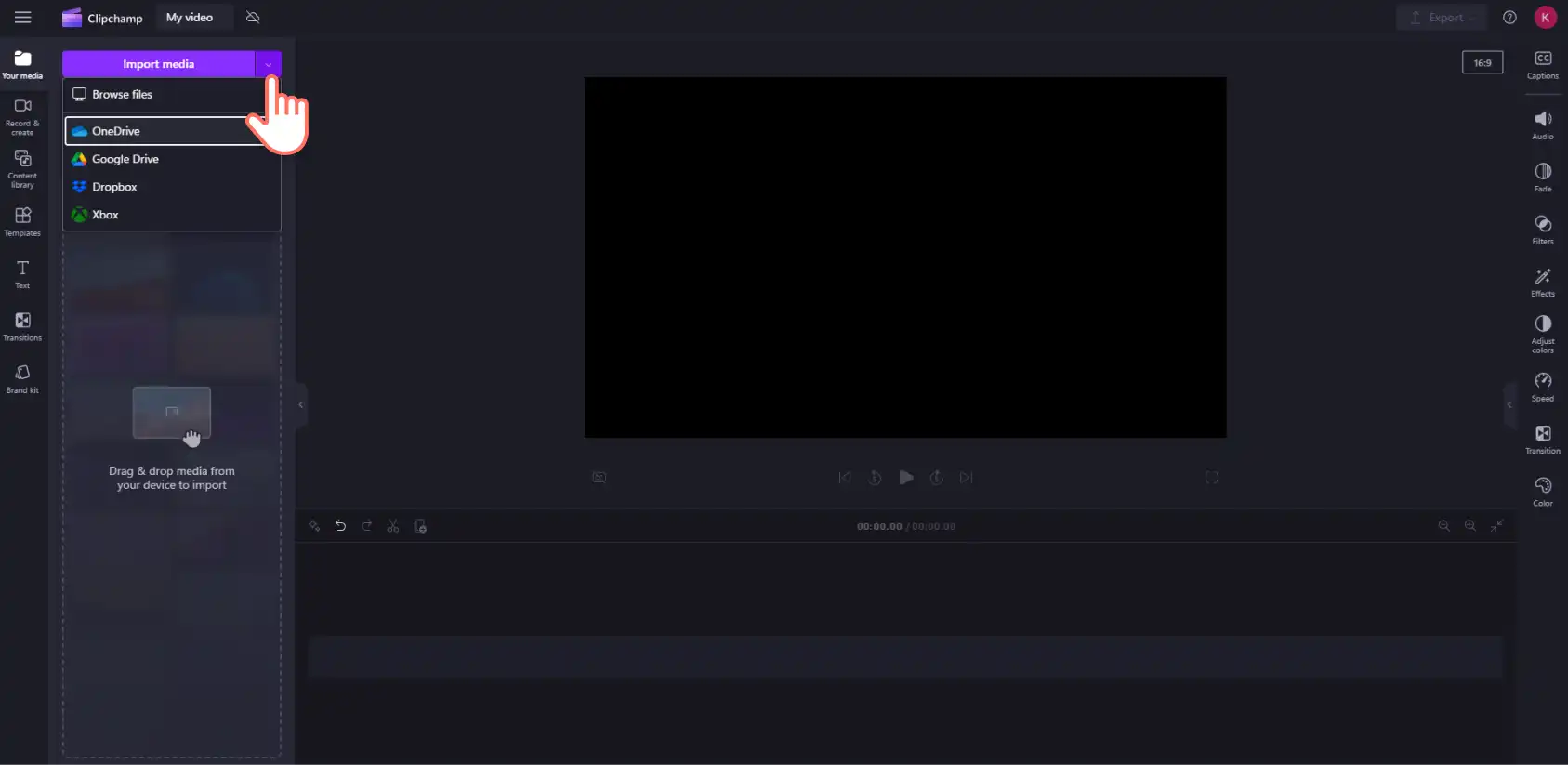Open the 16:9 aspect ratio selector
Image resolution: width=1568 pixels, height=765 pixels.
[x=1482, y=62]
